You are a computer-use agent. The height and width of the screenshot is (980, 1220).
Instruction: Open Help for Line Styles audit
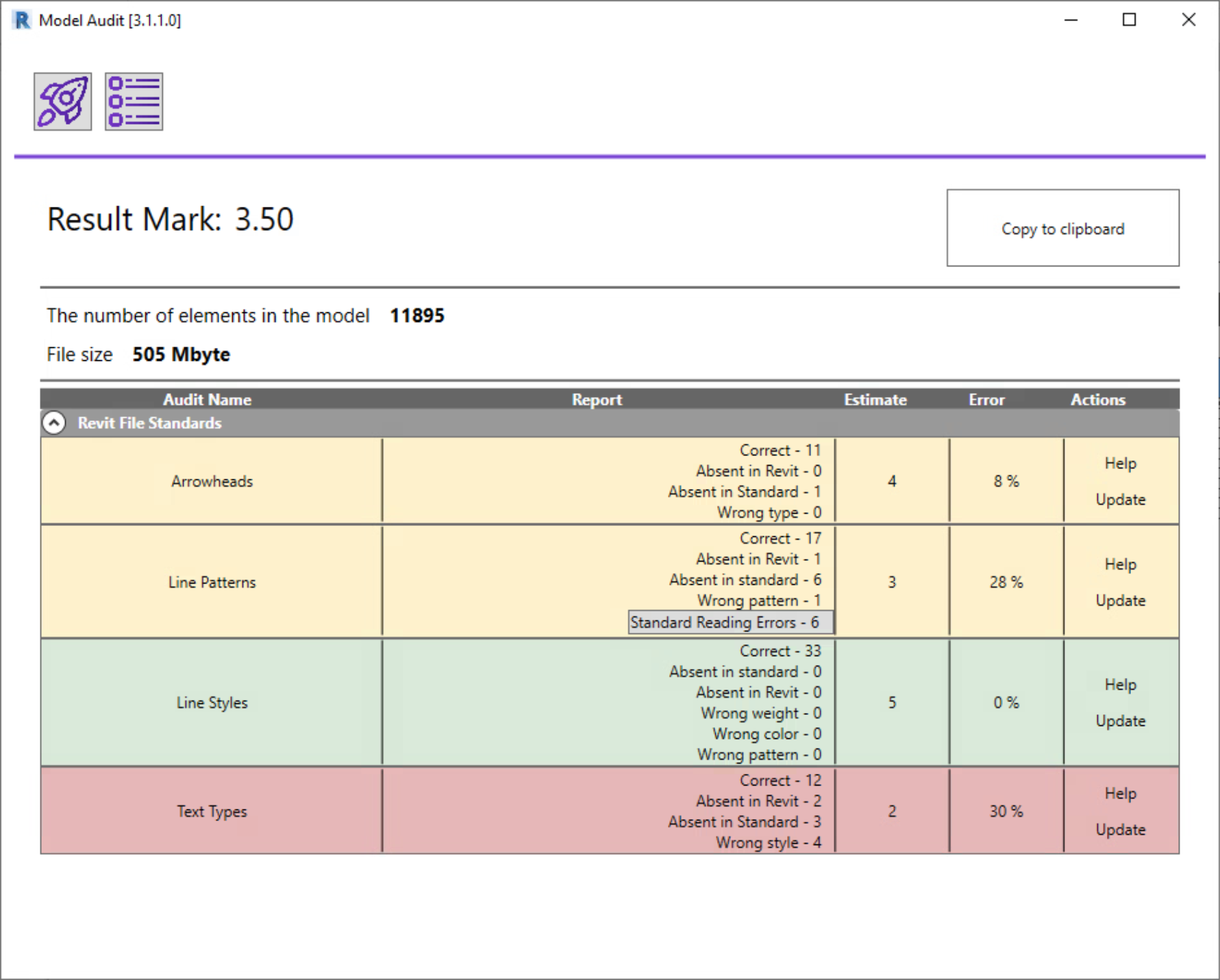tap(1120, 685)
